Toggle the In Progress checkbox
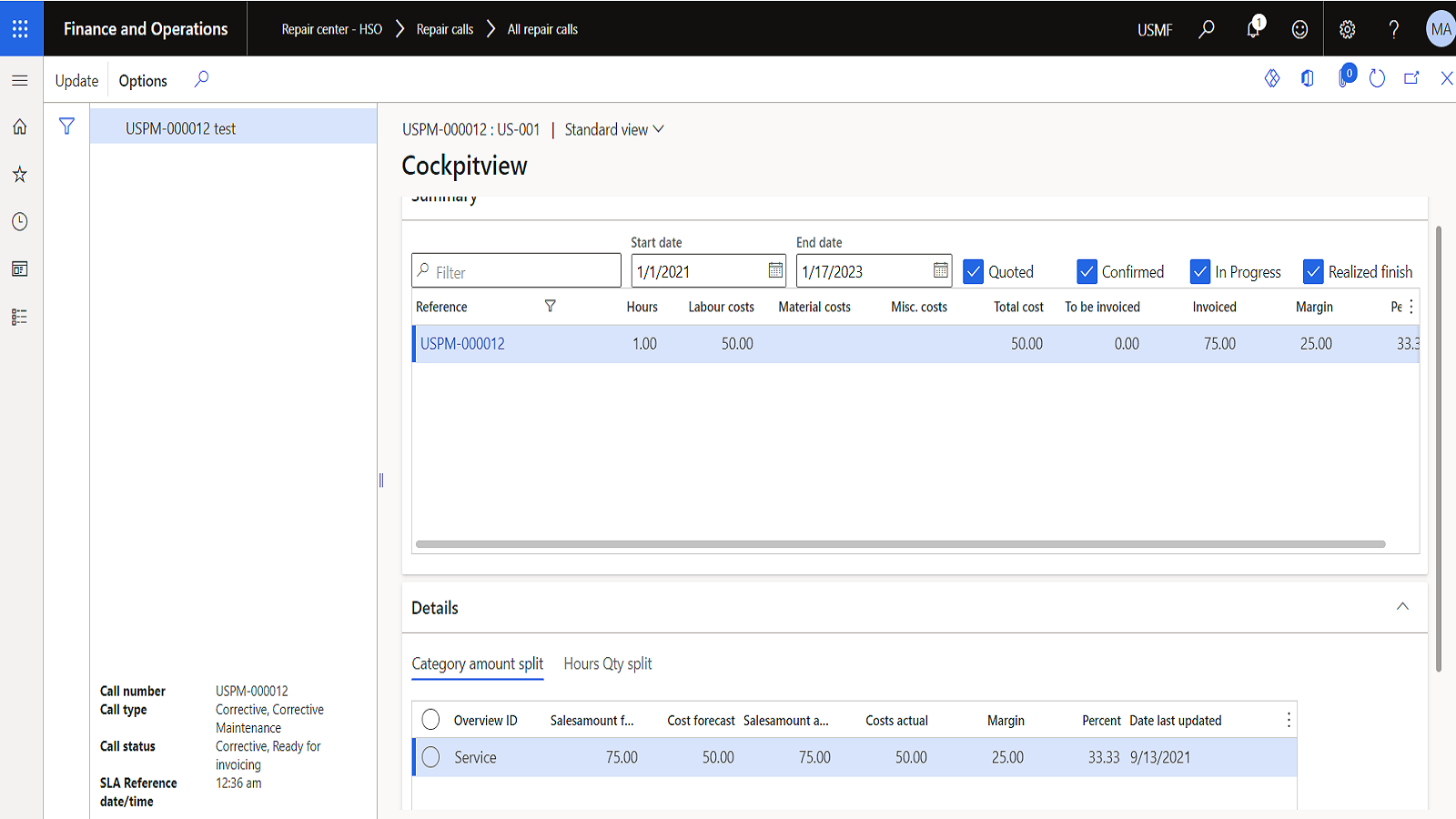Image resolution: width=1456 pixels, height=819 pixels. pos(1200,272)
